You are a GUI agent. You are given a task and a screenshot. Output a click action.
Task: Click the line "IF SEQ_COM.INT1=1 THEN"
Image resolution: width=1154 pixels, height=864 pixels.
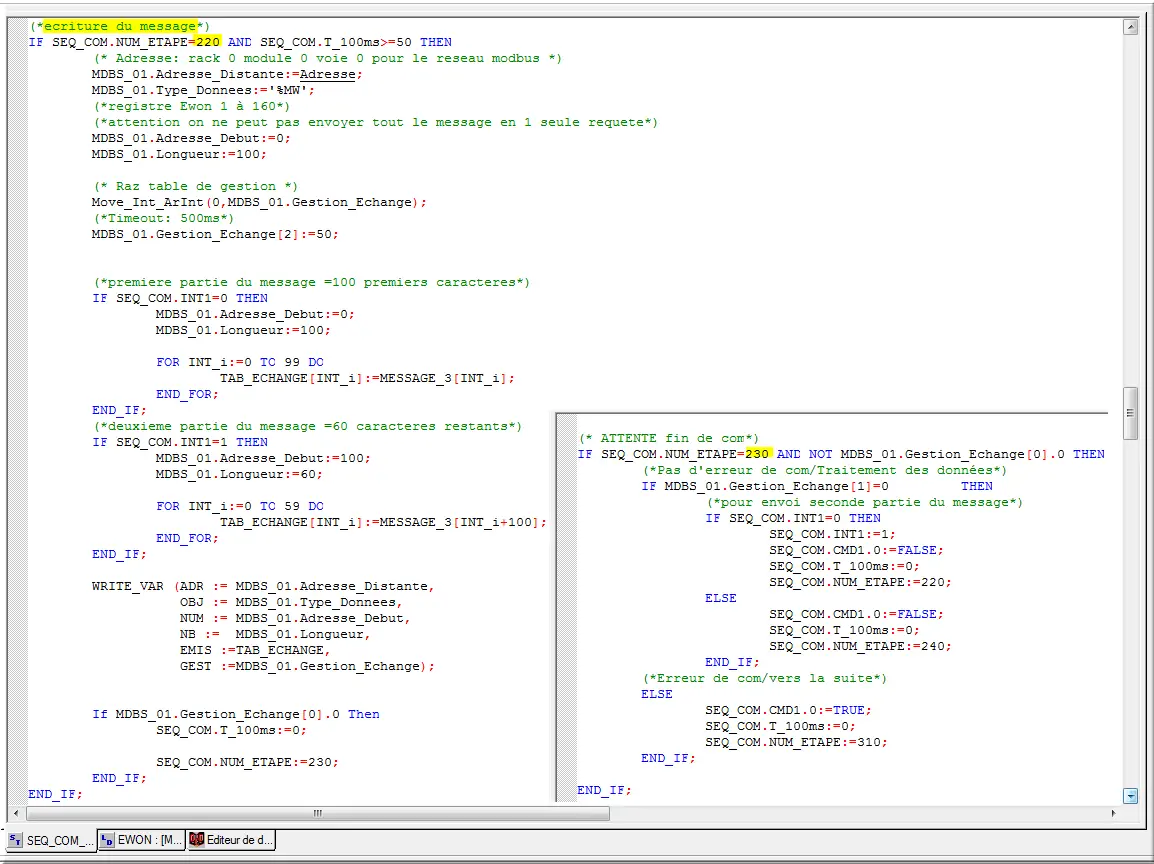coord(180,442)
